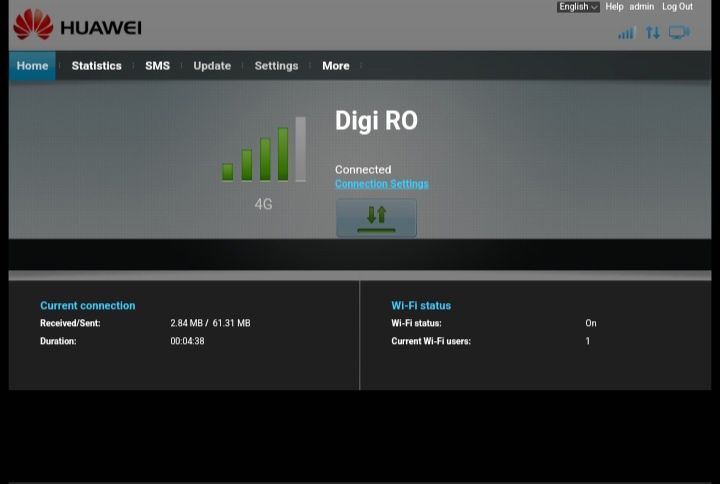Switch to the Statistics tab
The height and width of the screenshot is (484, 720).
click(x=96, y=66)
